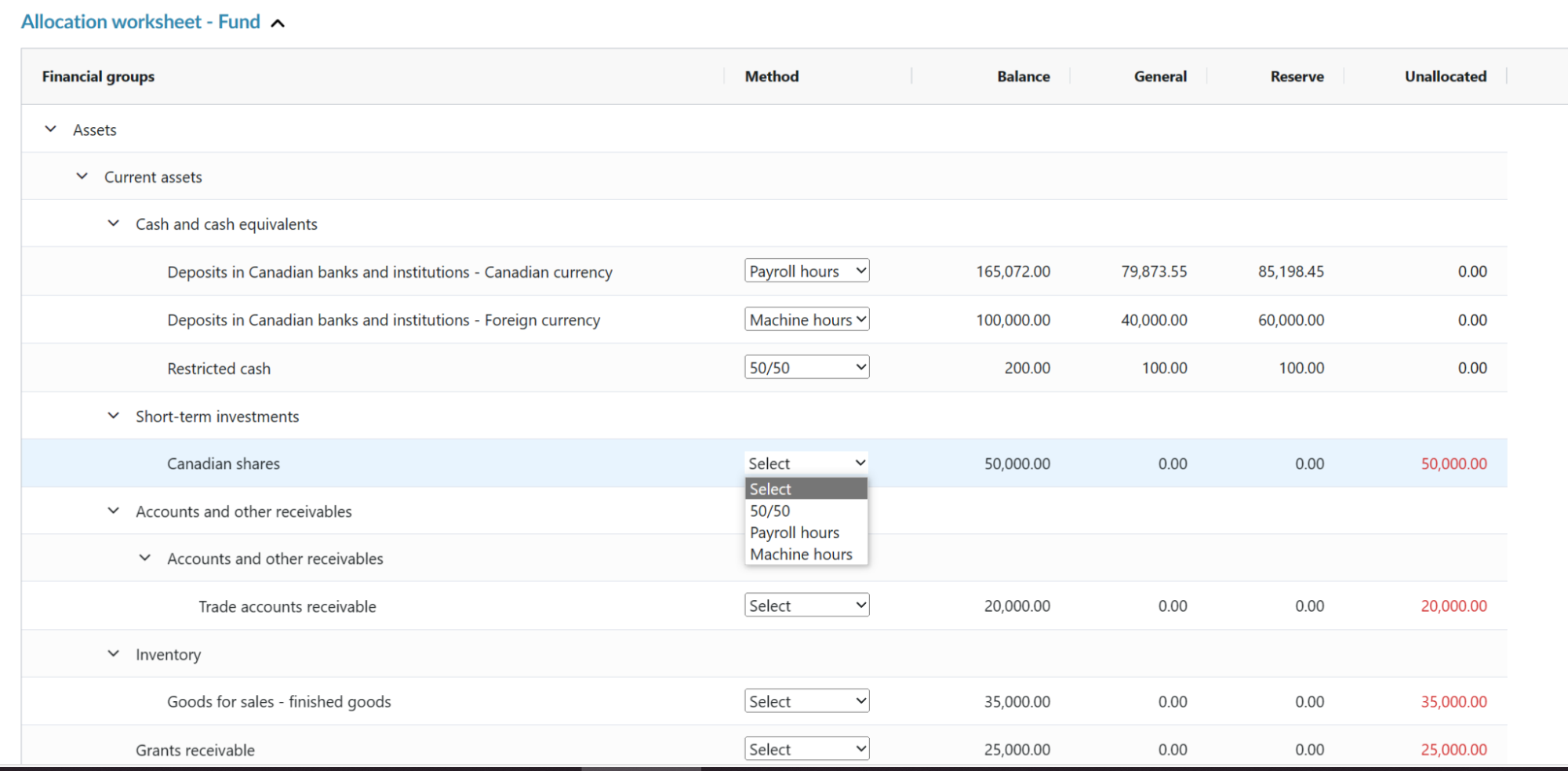The image size is (1568, 771).
Task: Click the Unallocated column header
Action: click(x=1445, y=76)
